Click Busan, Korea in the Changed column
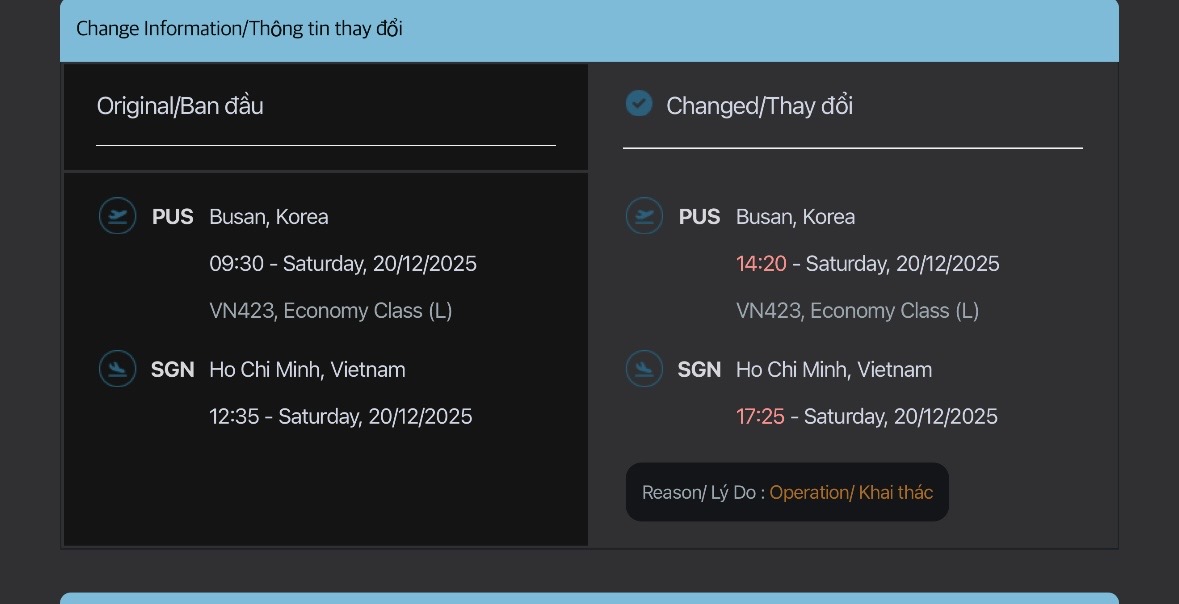 pyautogui.click(x=795, y=217)
